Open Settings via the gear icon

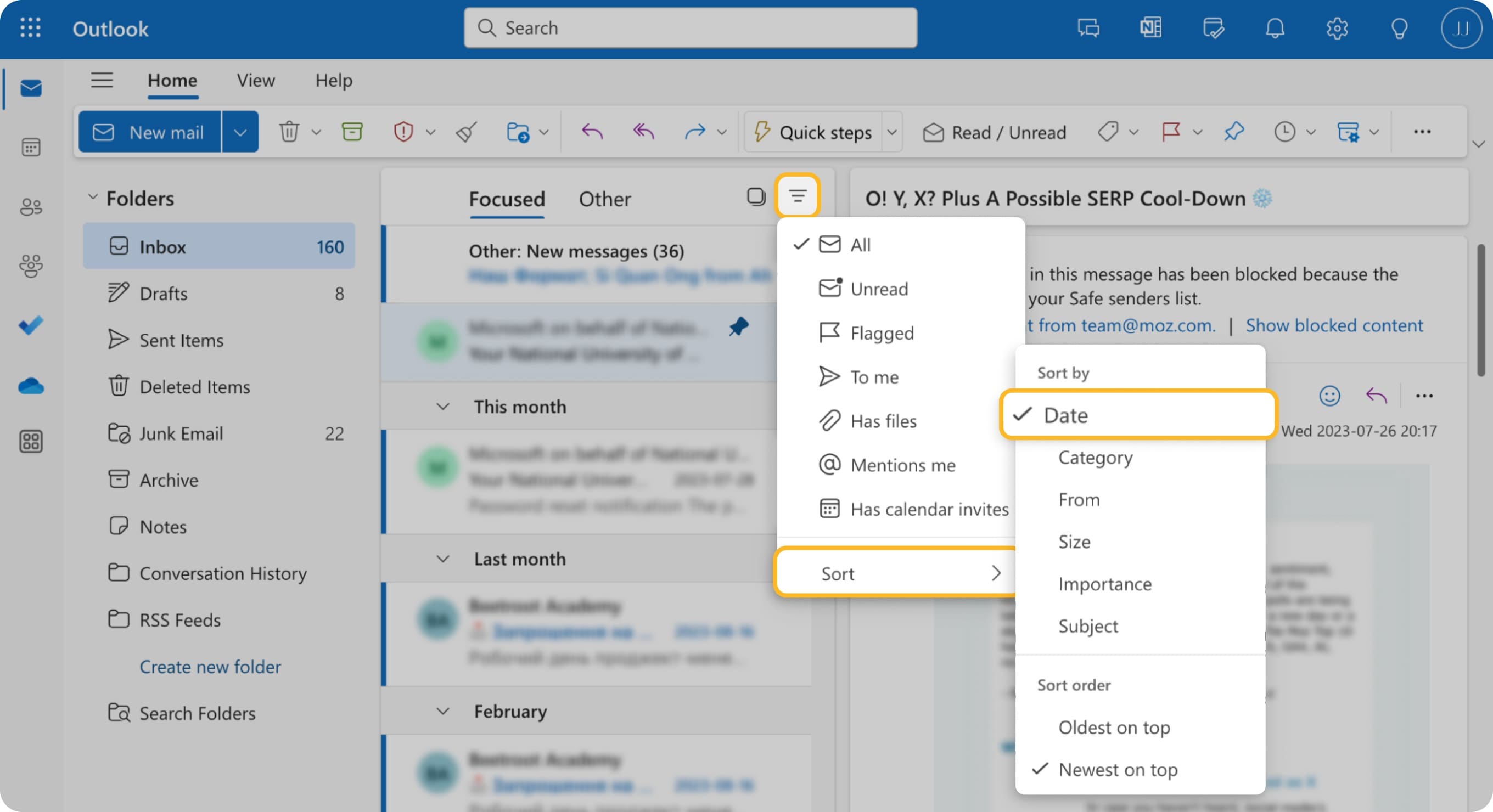tap(1338, 28)
